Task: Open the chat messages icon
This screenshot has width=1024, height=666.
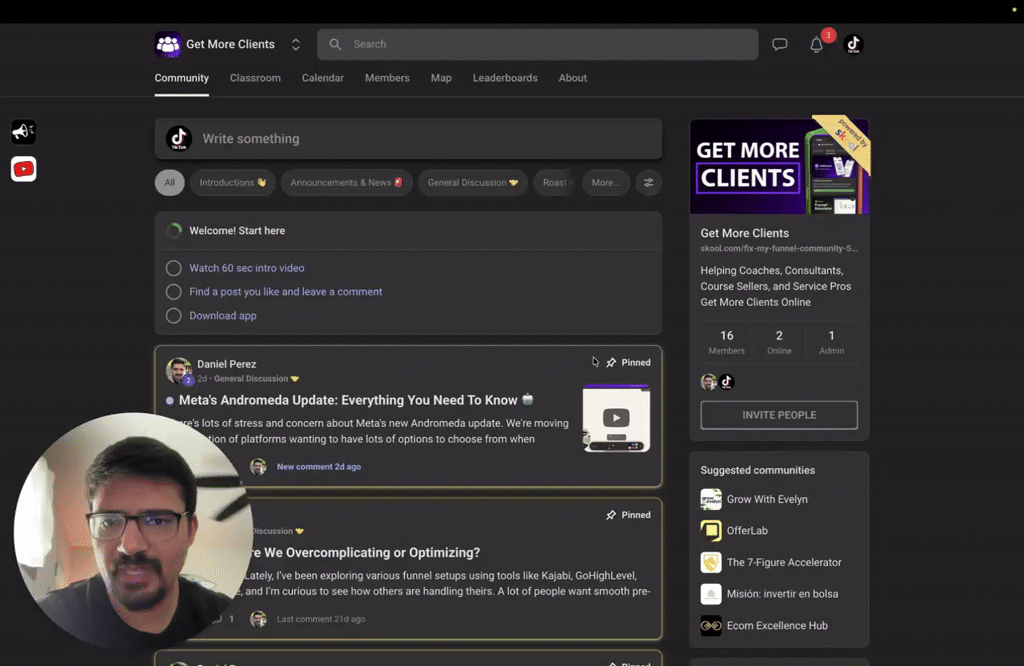Action: tap(779, 44)
